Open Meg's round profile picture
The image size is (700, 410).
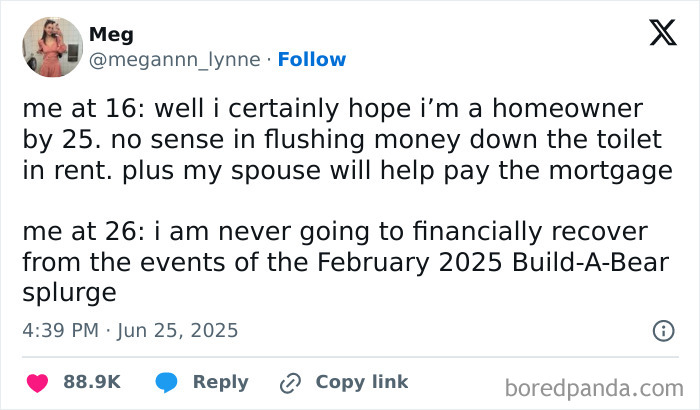pos(53,47)
